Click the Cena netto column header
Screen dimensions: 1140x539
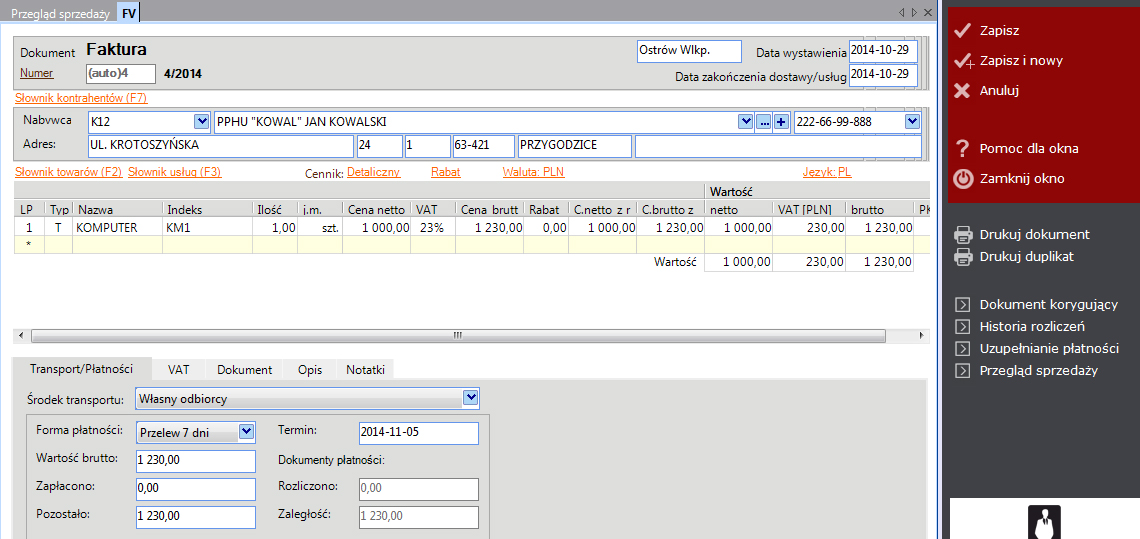(377, 209)
